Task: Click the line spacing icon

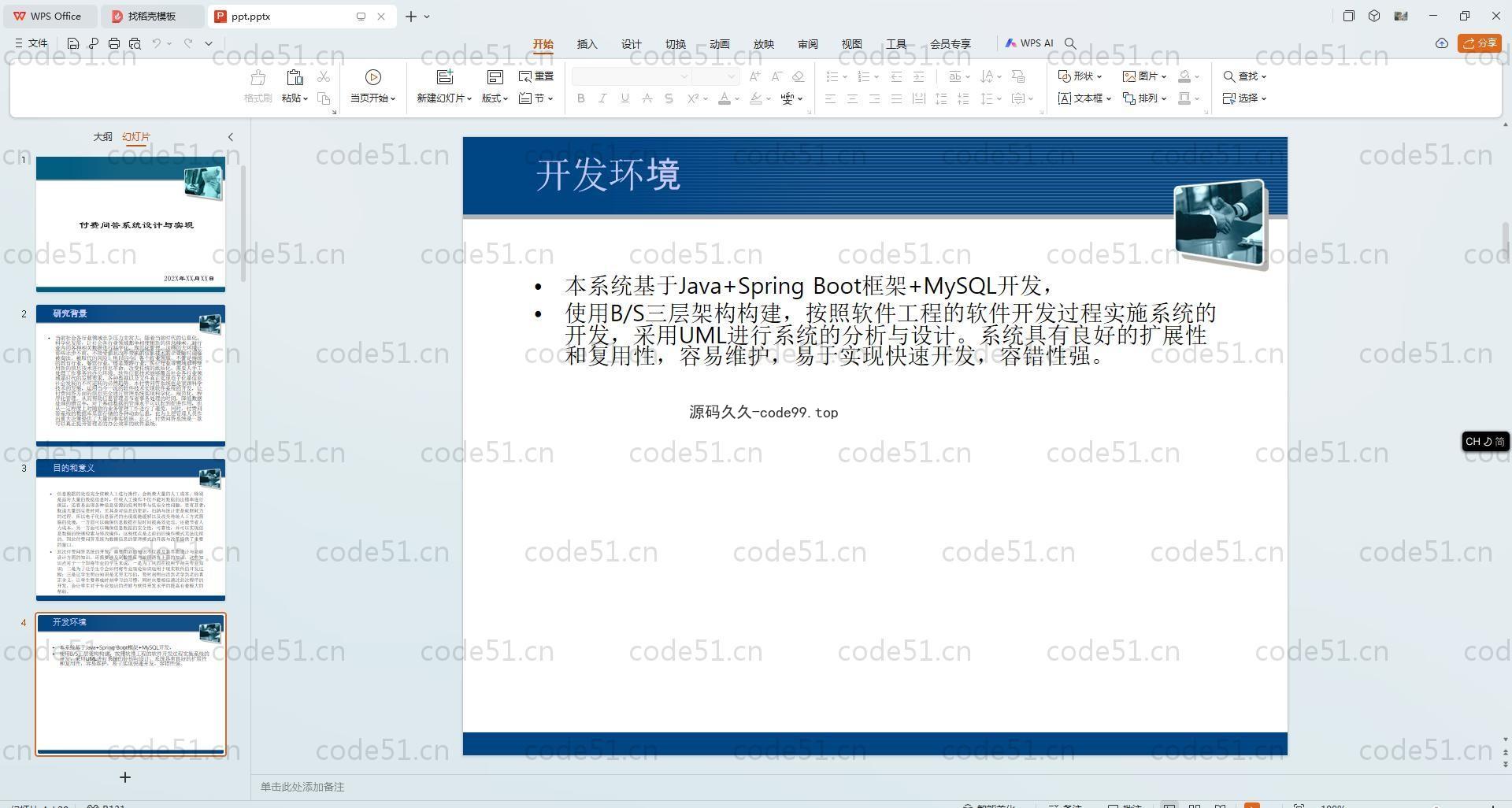Action: (987, 98)
